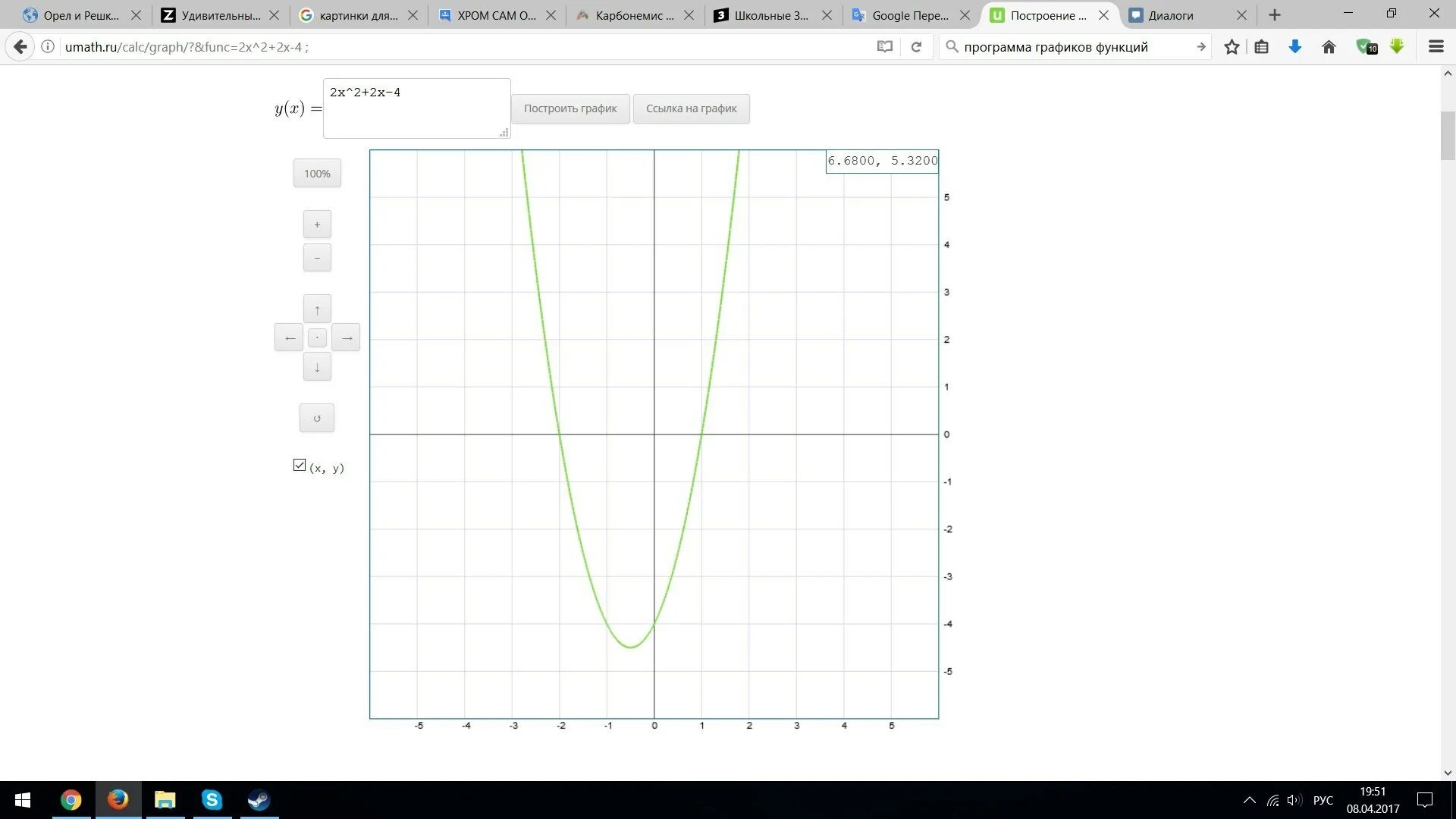Click Построить график button
This screenshot has width=1456, height=819.
pyautogui.click(x=570, y=108)
